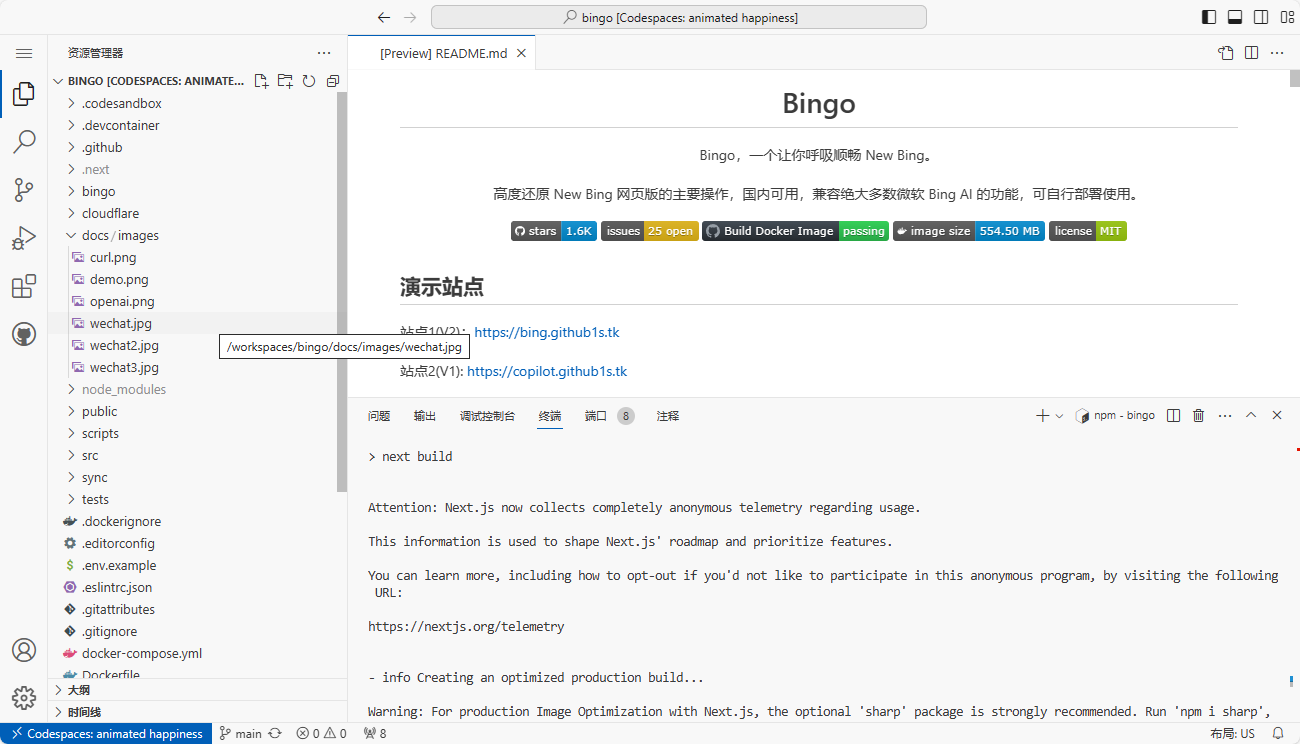The width and height of the screenshot is (1300, 744).
Task: Go forward with the navigation arrow
Action: point(409,17)
